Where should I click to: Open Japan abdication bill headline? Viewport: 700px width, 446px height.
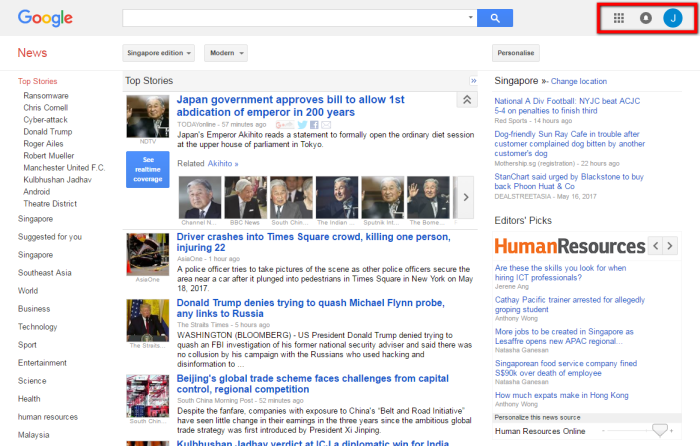tap(290, 106)
